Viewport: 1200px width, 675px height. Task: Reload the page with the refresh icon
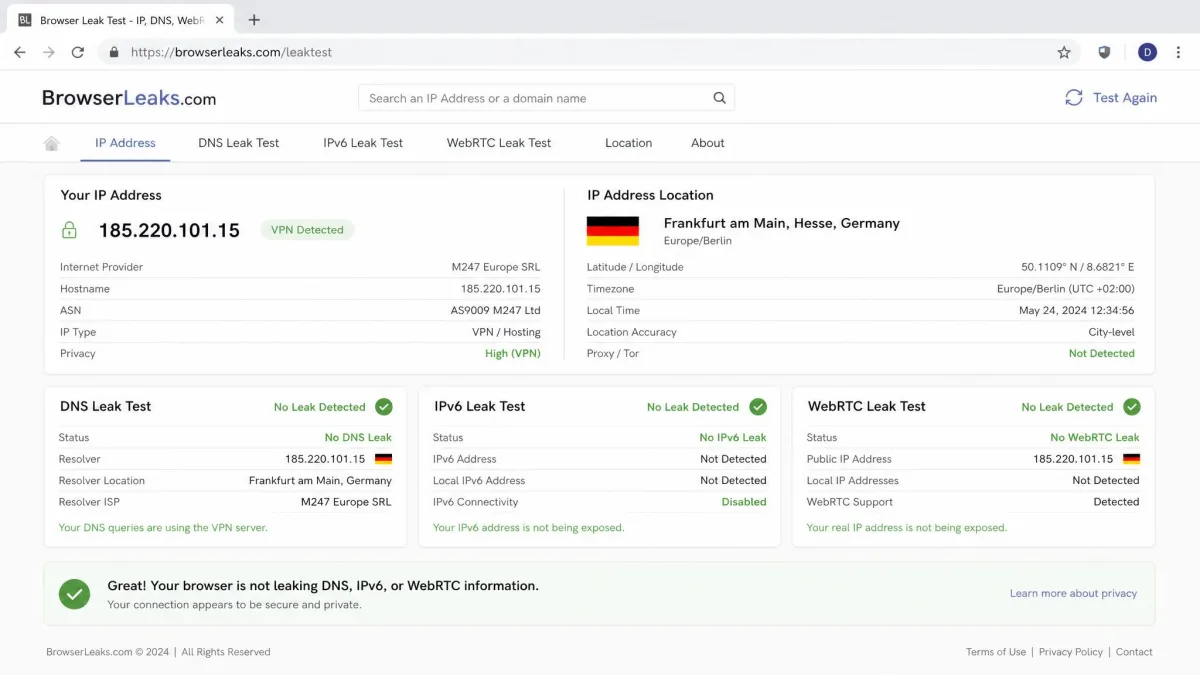[x=78, y=52]
